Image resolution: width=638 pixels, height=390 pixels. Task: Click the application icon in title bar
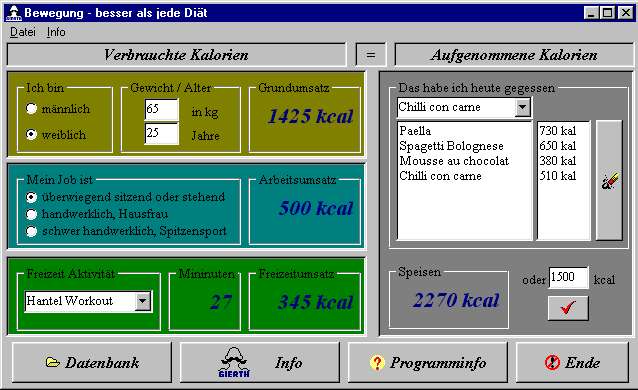[x=14, y=13]
